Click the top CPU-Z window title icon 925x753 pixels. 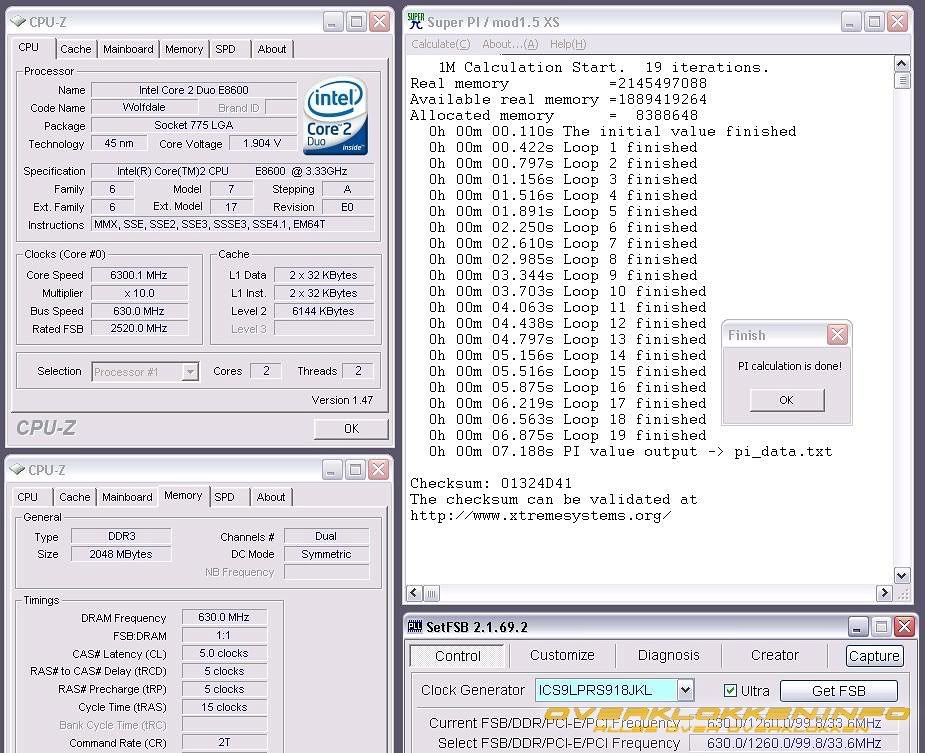[18, 22]
